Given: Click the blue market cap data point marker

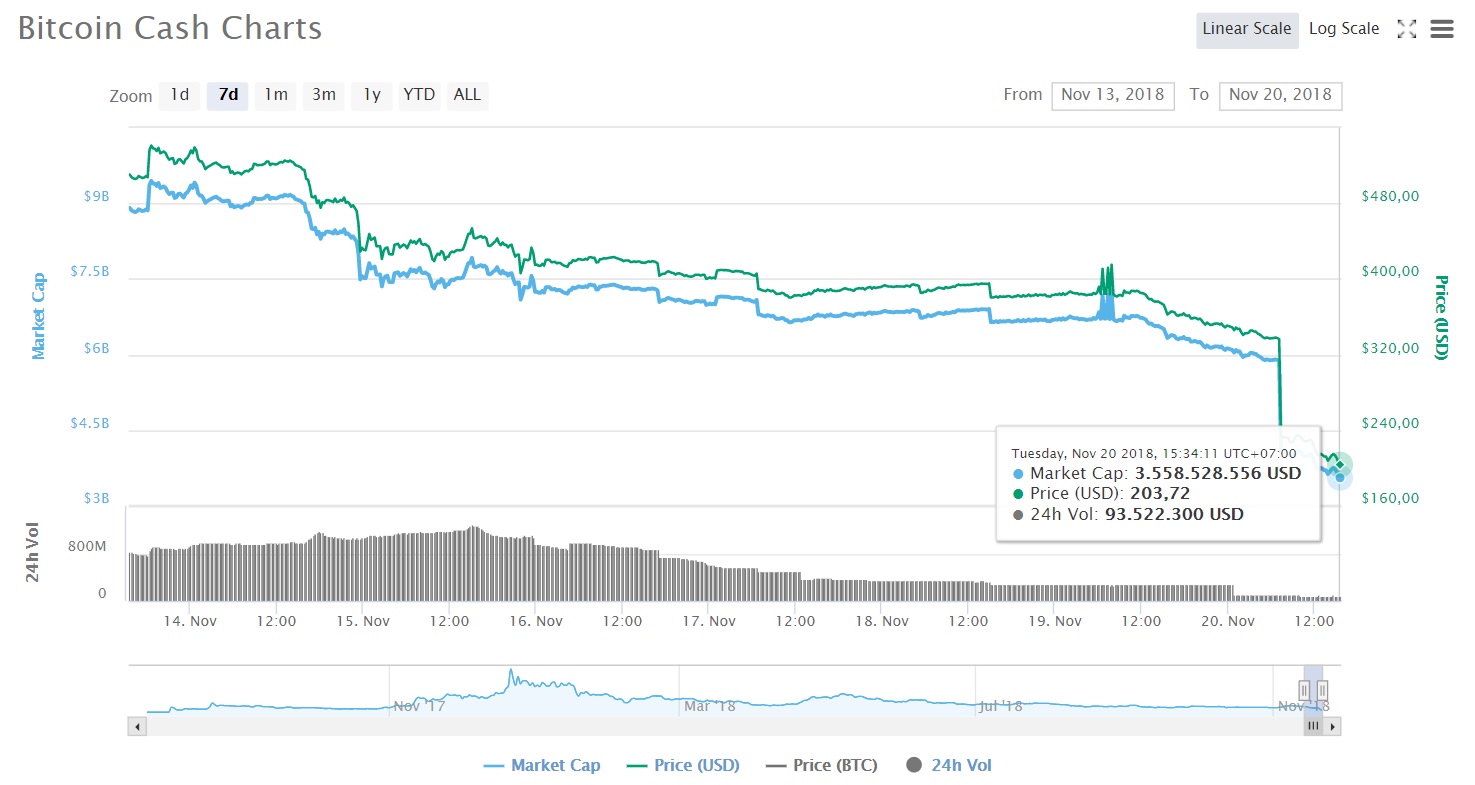Looking at the screenshot, I should pyautogui.click(x=1340, y=478).
